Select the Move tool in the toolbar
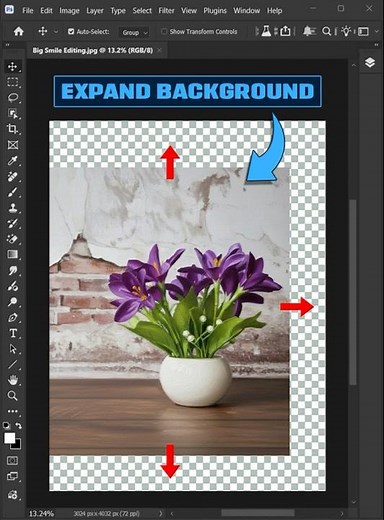 click(12, 66)
